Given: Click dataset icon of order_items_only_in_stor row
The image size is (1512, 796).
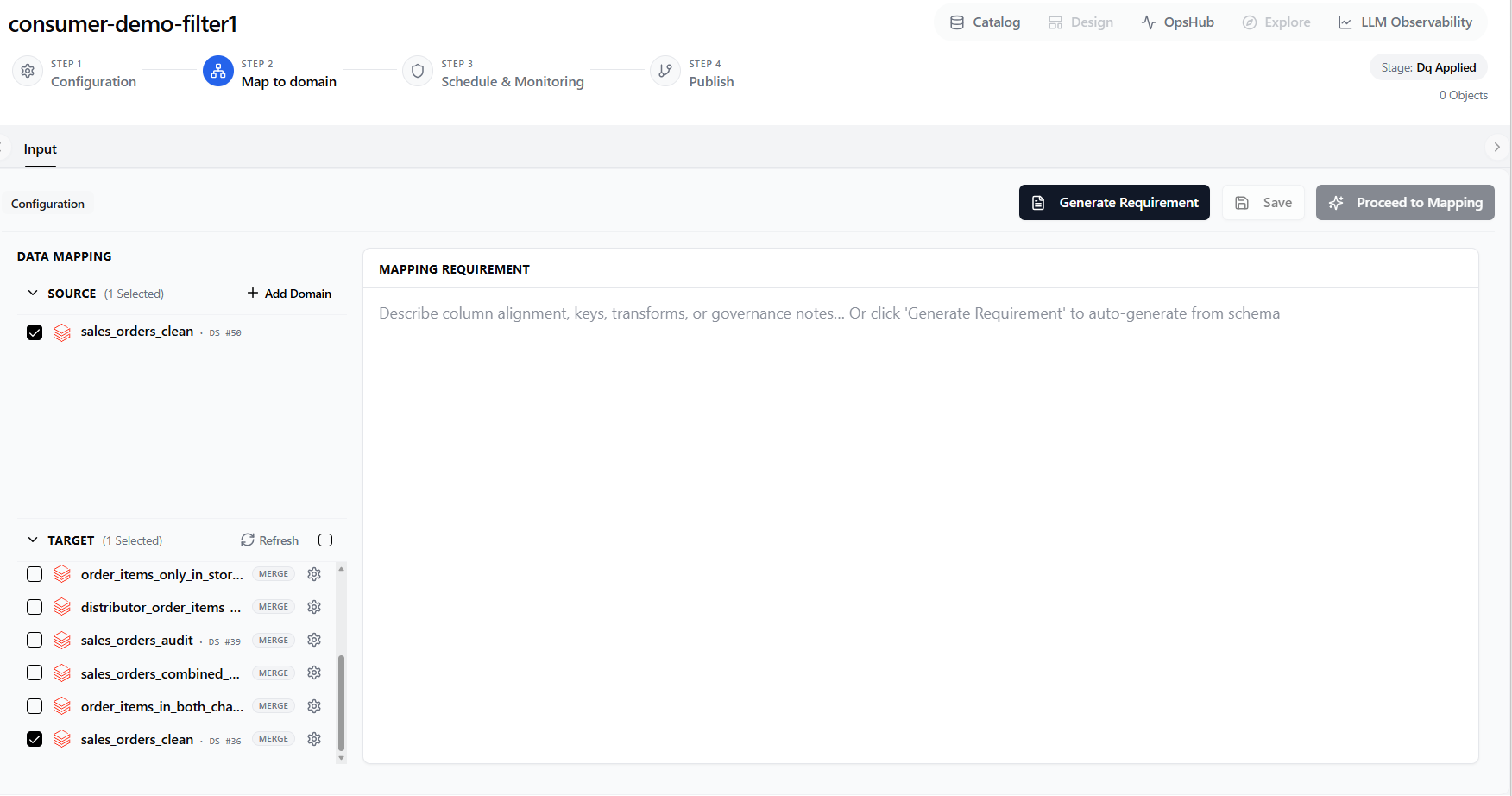Looking at the screenshot, I should (62, 574).
